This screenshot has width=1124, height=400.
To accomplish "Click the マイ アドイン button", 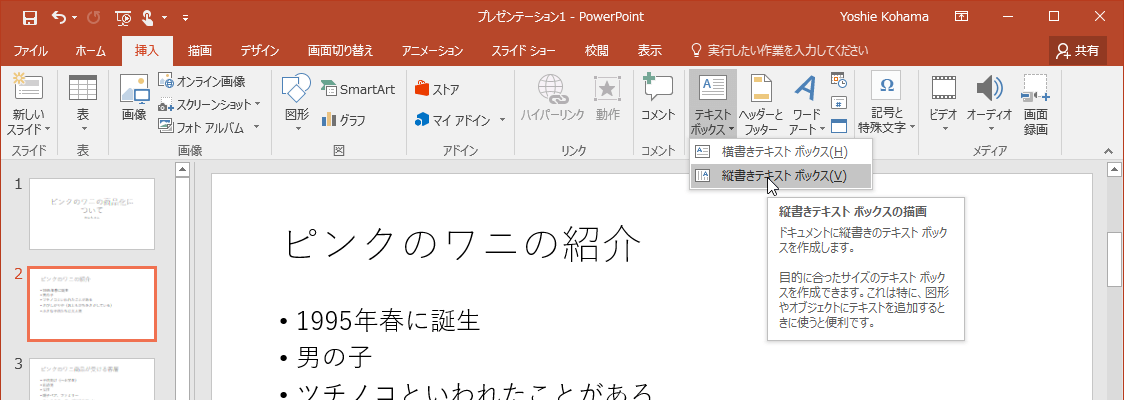I will click(453, 120).
